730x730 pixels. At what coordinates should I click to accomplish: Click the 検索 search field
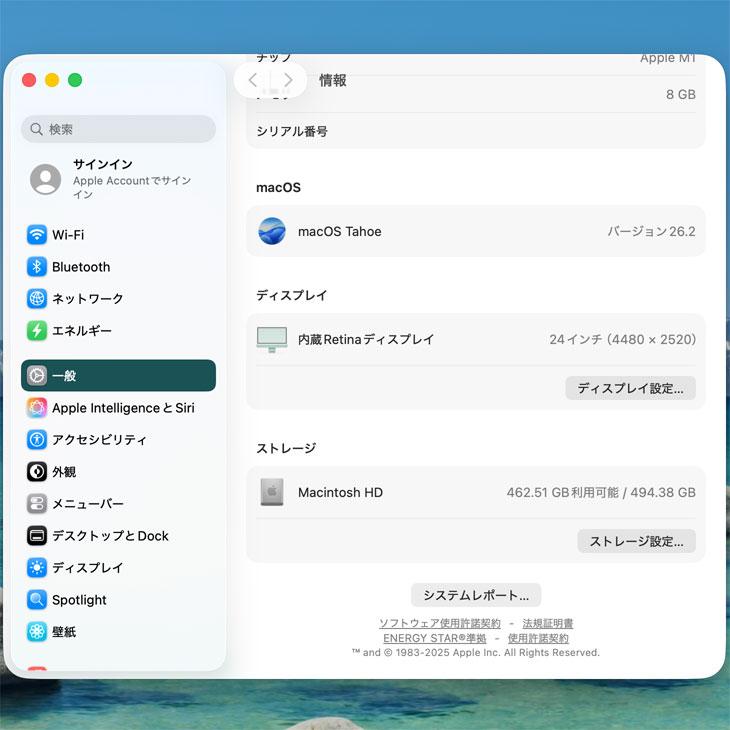[118, 129]
